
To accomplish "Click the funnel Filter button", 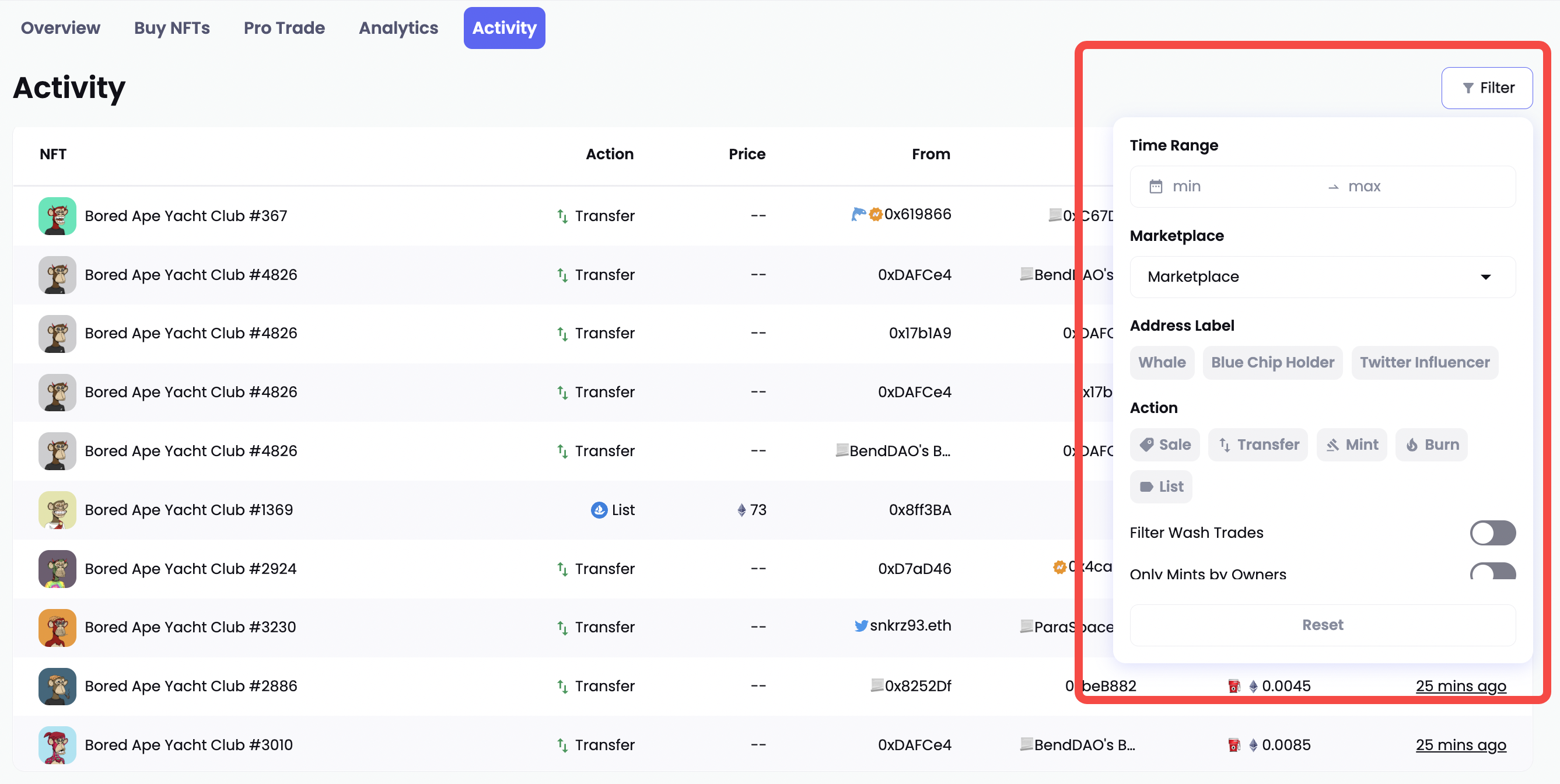I will click(1486, 87).
